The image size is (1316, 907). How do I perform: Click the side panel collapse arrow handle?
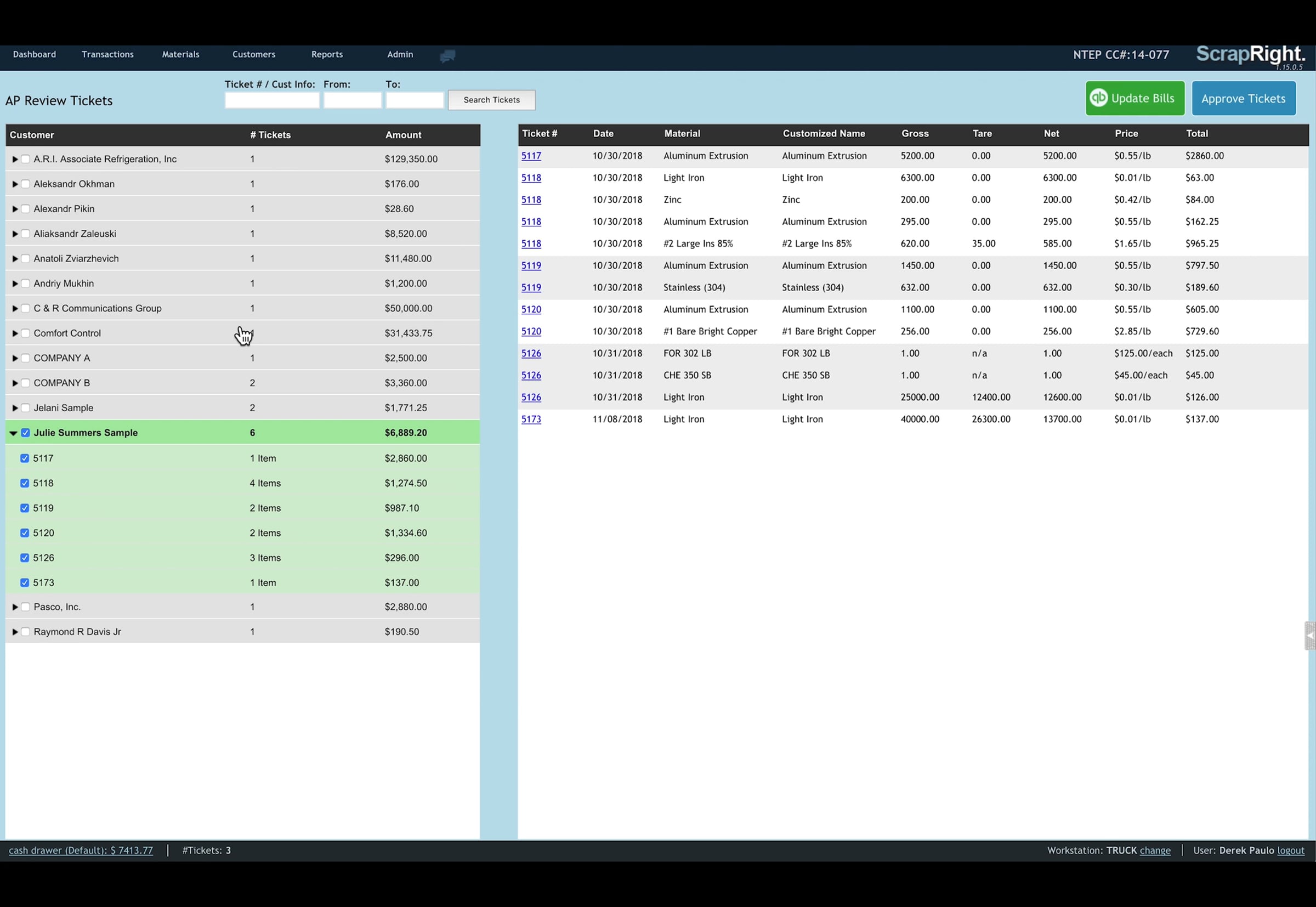coord(1310,636)
